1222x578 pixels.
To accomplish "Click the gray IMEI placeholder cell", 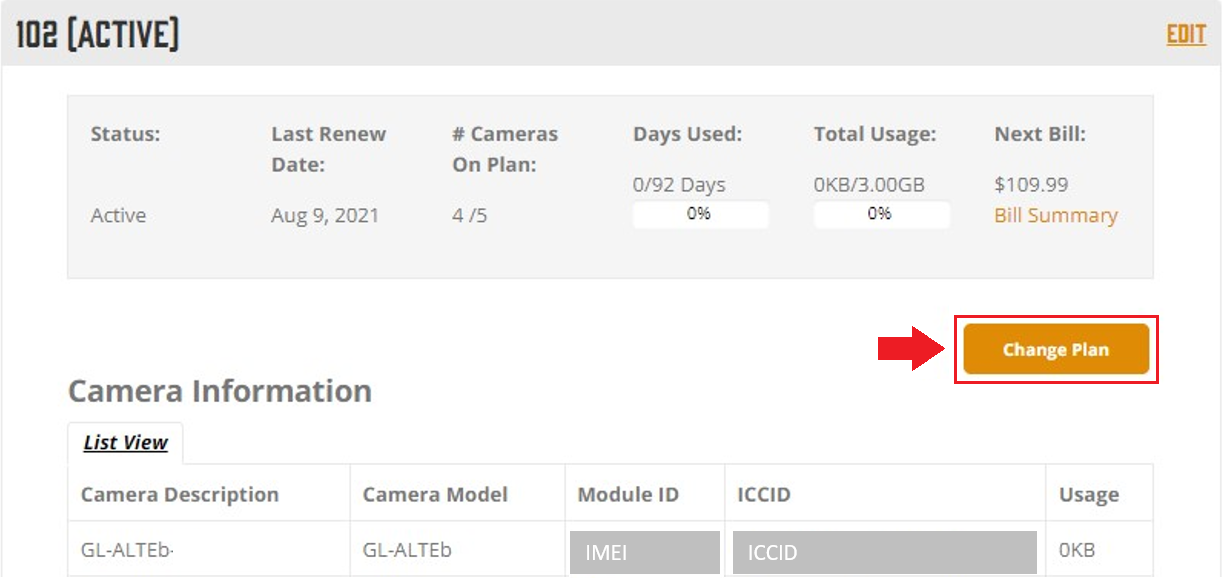I will (644, 552).
